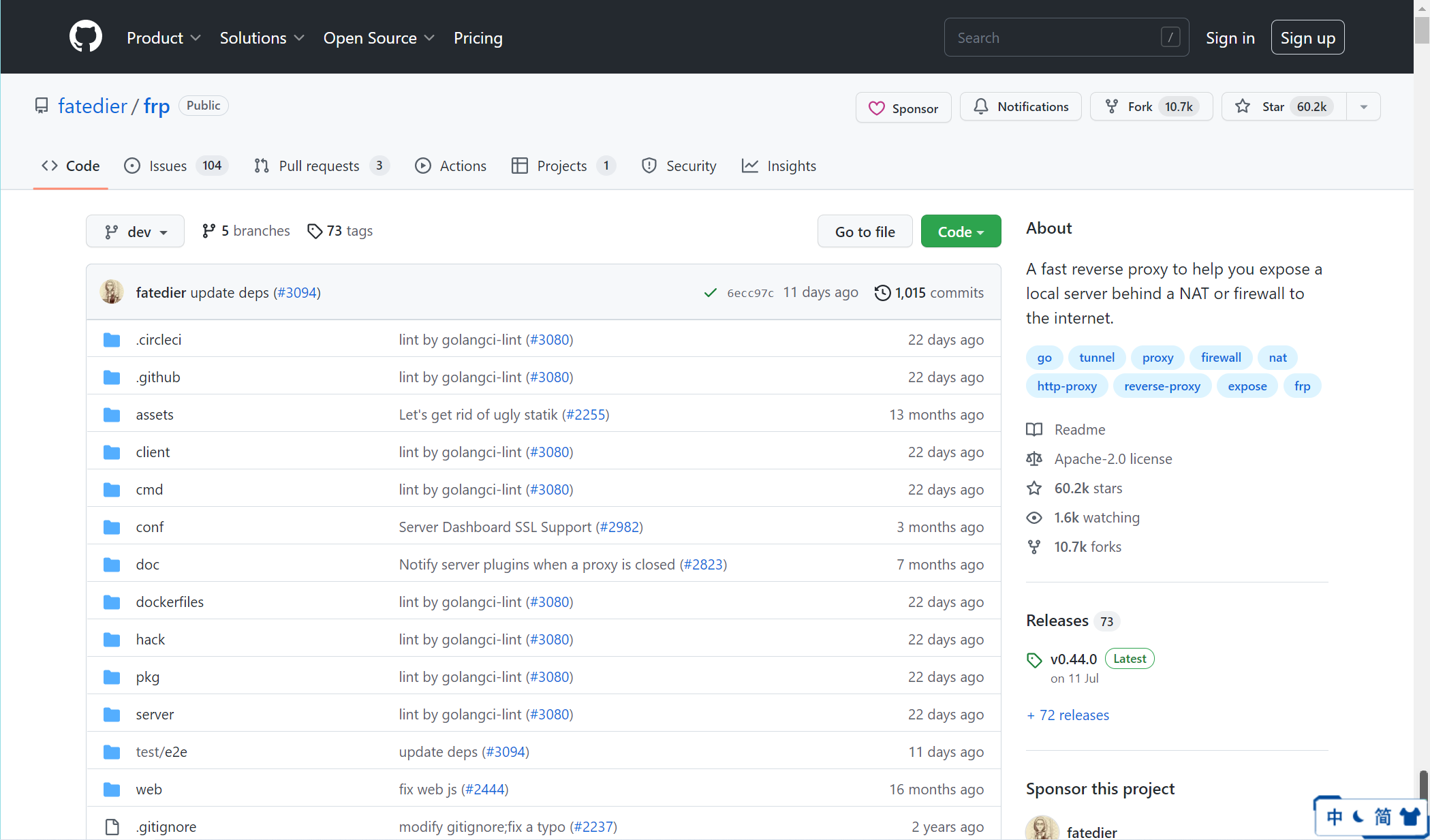Click the .gitignore file icon
The height and width of the screenshot is (840, 1430).
coord(112,826)
